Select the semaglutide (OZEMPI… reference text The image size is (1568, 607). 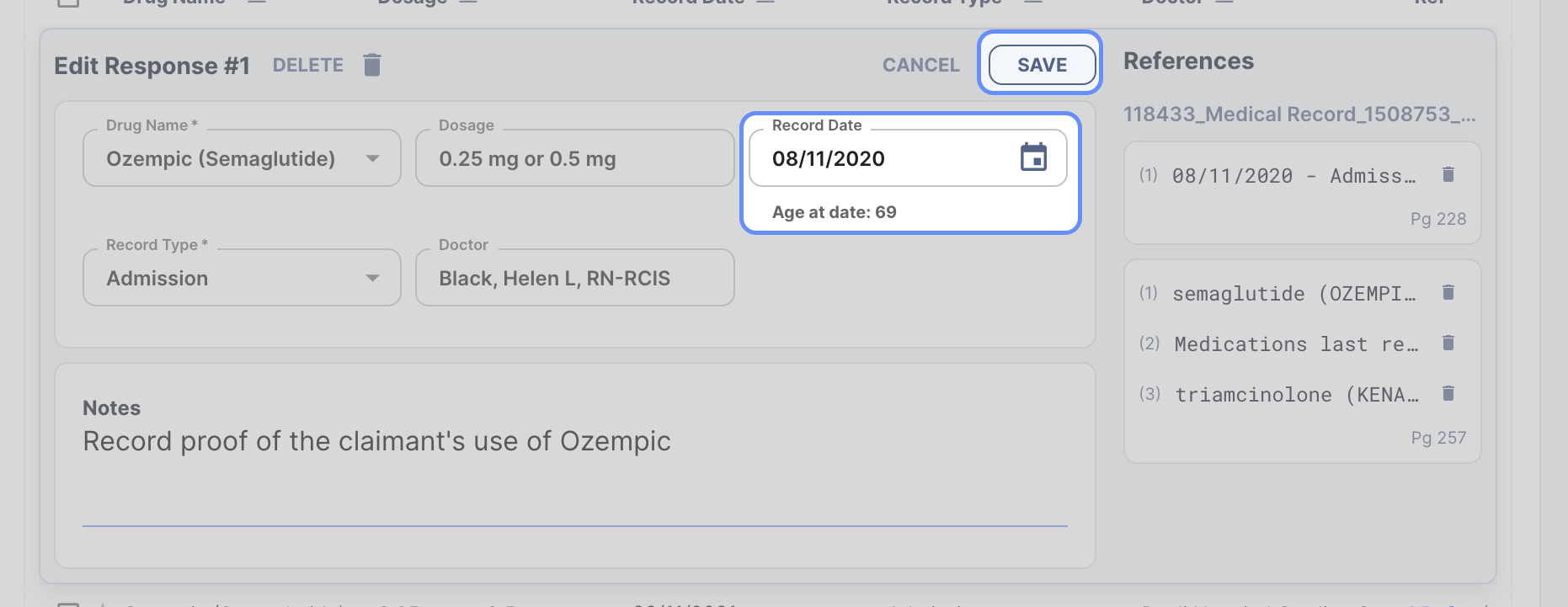[1293, 294]
